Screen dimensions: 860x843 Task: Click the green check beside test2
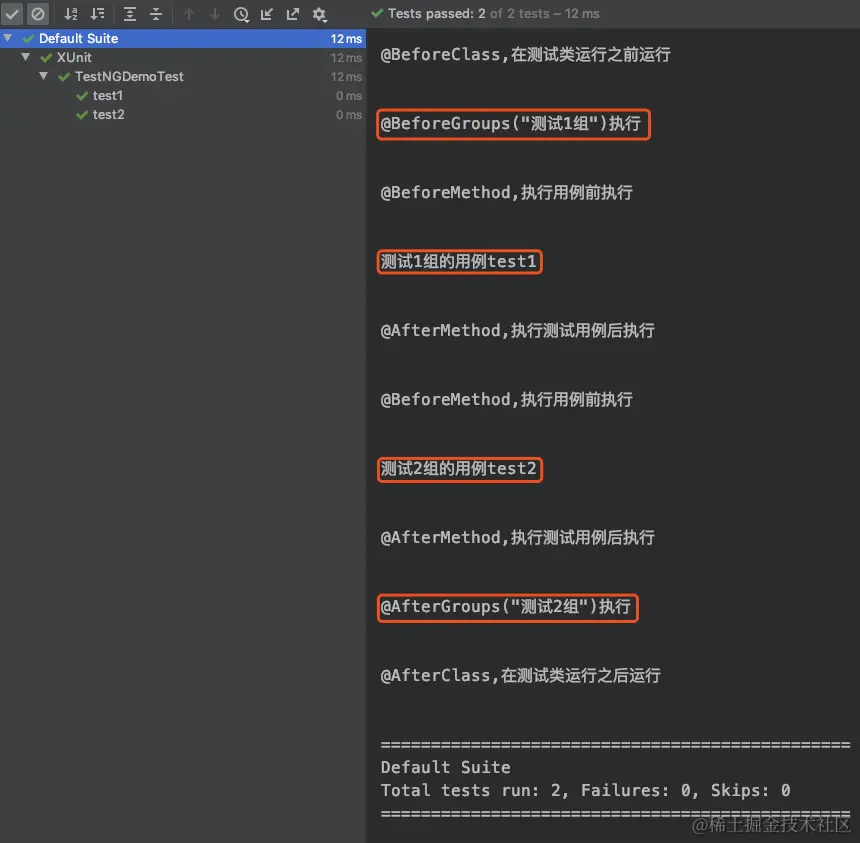(82, 115)
